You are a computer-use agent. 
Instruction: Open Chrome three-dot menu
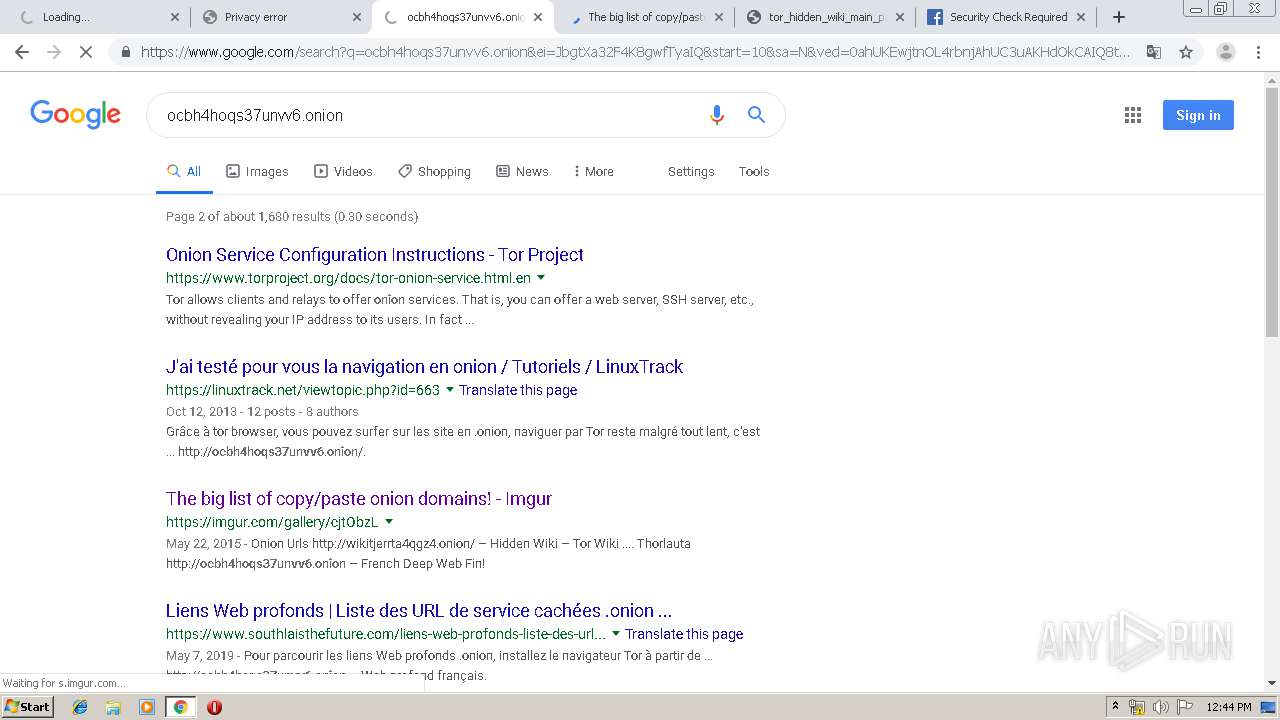(x=1258, y=52)
